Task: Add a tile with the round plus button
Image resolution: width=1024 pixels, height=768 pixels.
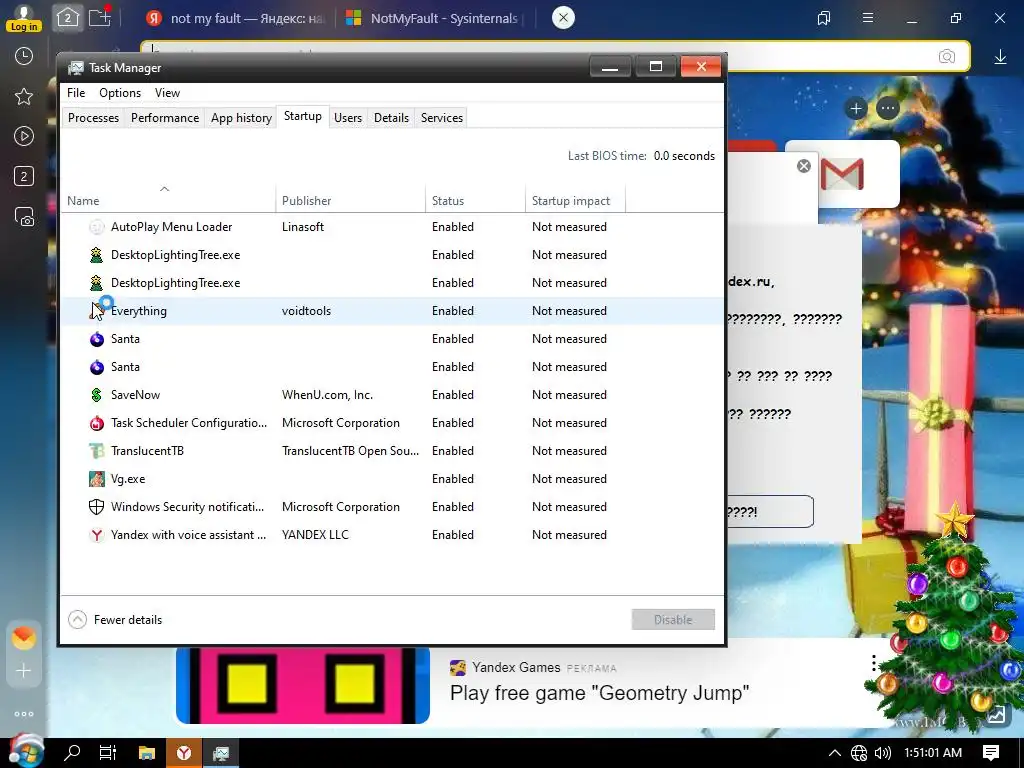Action: click(856, 108)
